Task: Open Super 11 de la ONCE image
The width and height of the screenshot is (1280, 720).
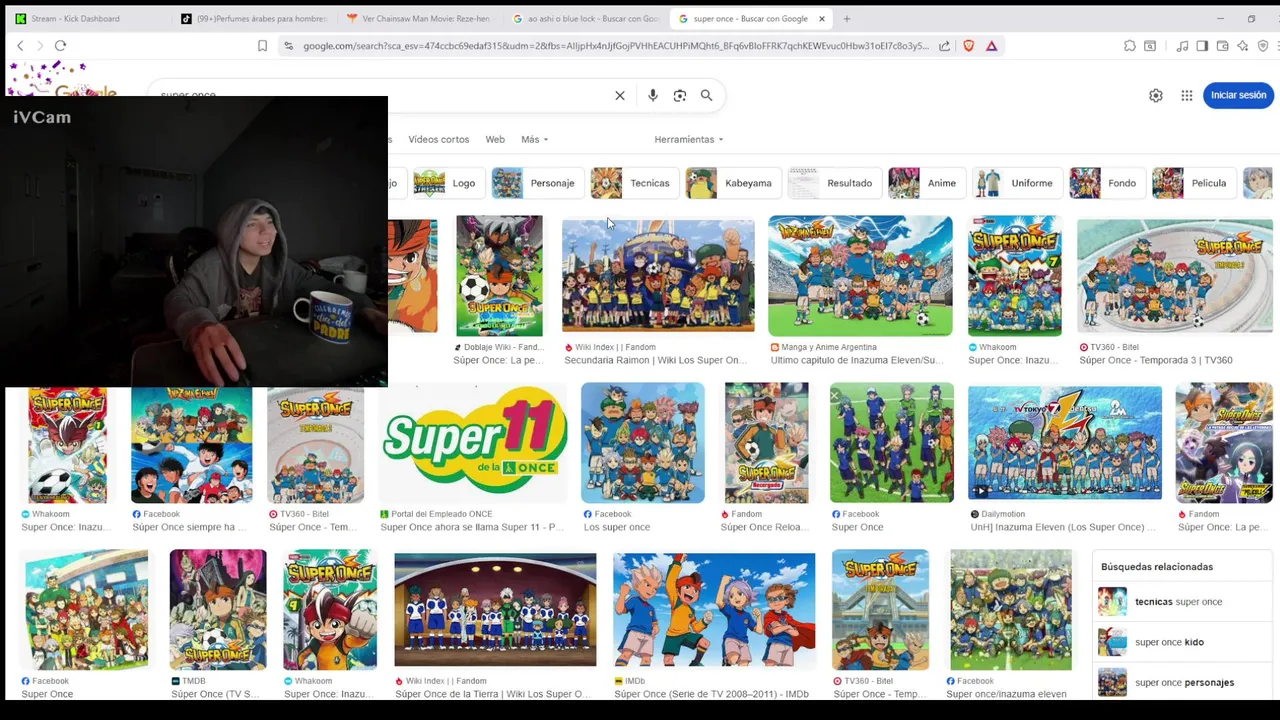Action: (x=474, y=443)
